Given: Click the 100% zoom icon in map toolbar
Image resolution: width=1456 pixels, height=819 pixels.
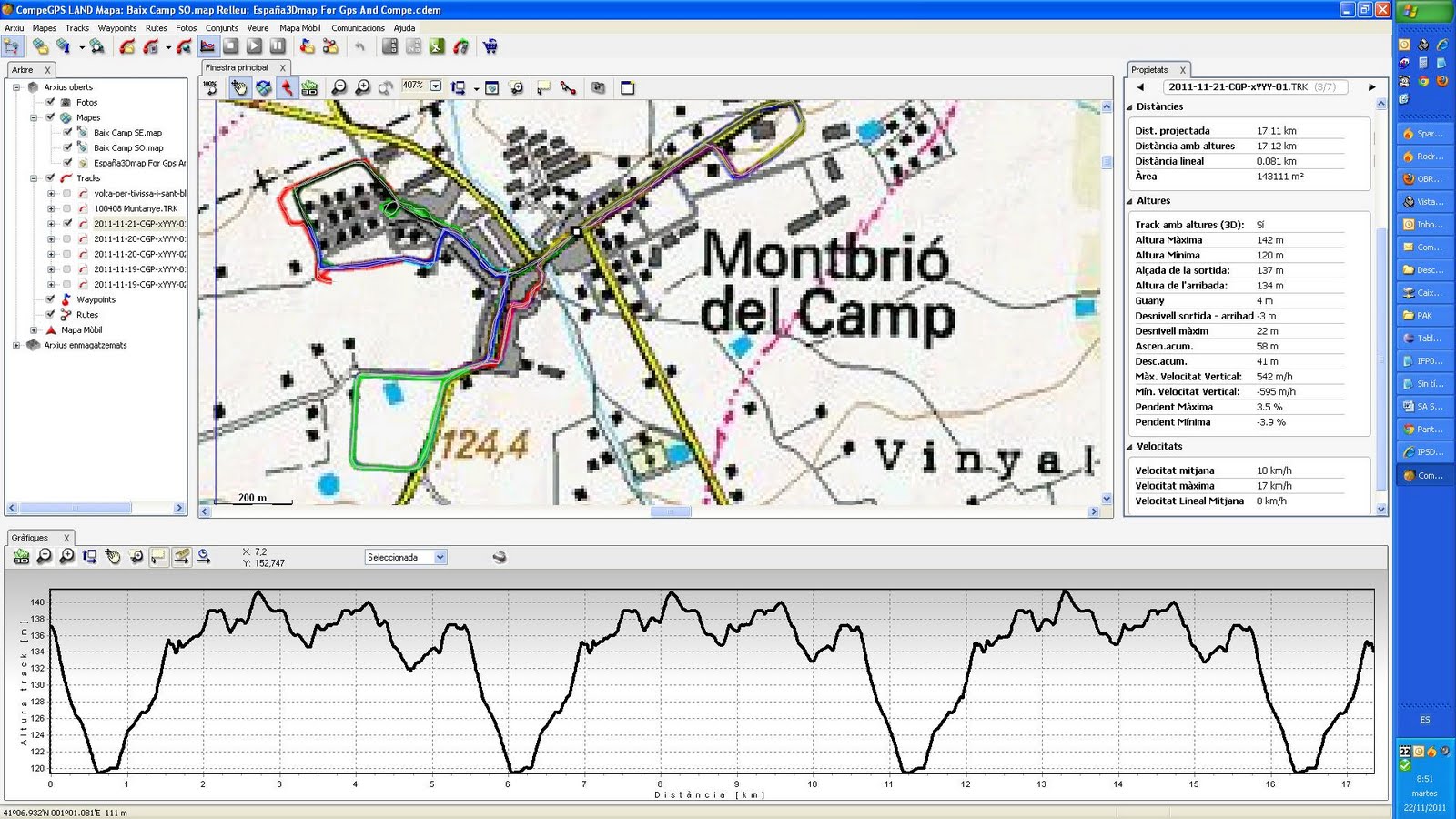Looking at the screenshot, I should (210, 87).
